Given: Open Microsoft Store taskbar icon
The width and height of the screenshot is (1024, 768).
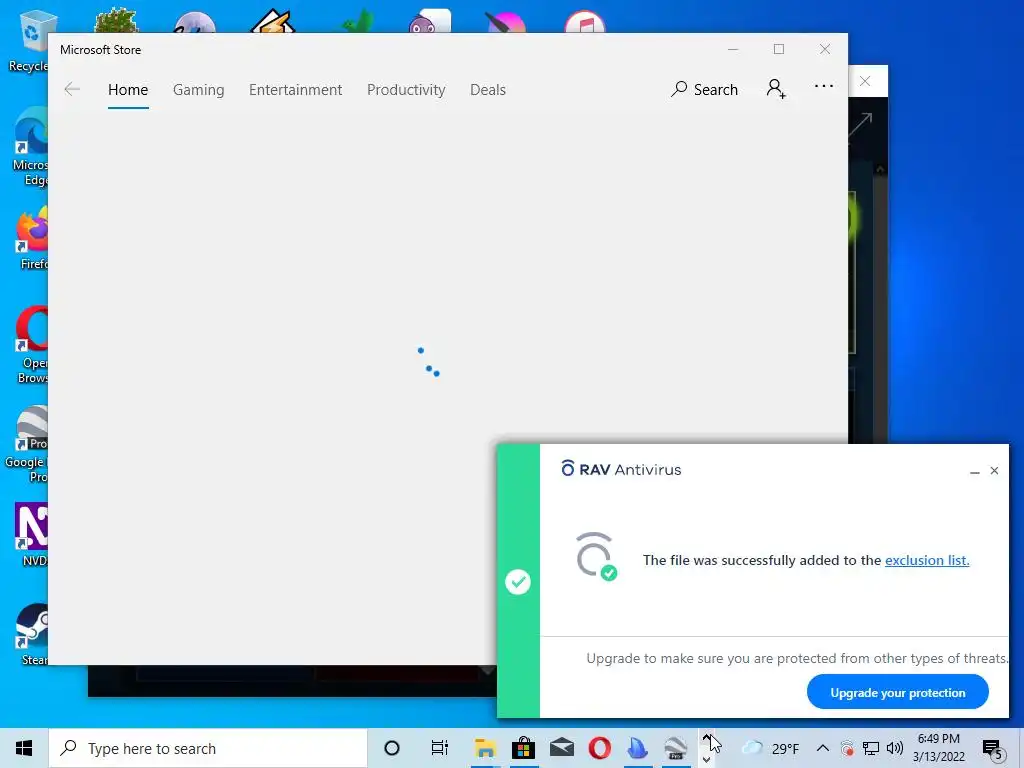Looking at the screenshot, I should 523,748.
